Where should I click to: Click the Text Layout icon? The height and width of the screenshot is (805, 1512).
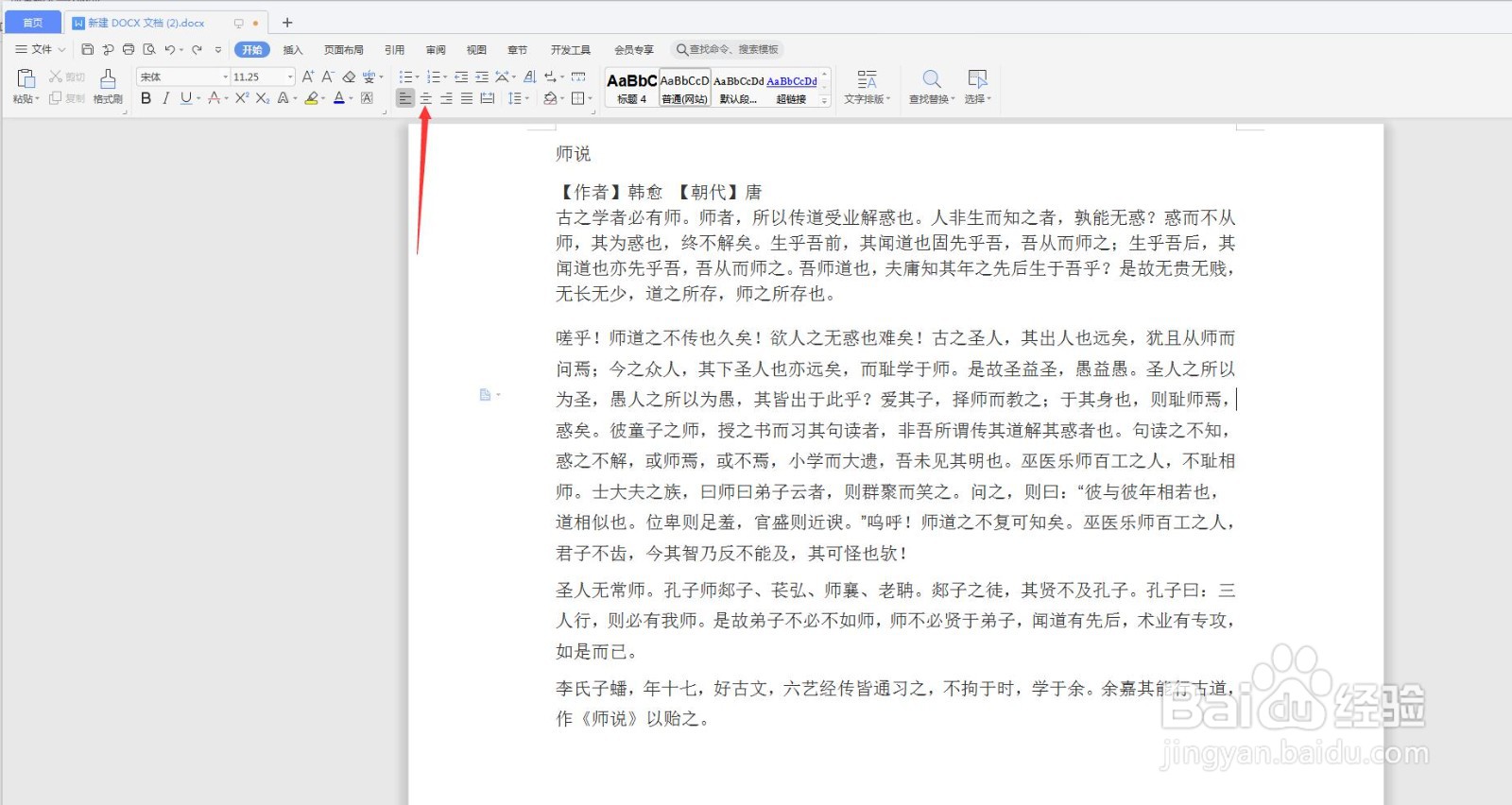pyautogui.click(x=867, y=78)
